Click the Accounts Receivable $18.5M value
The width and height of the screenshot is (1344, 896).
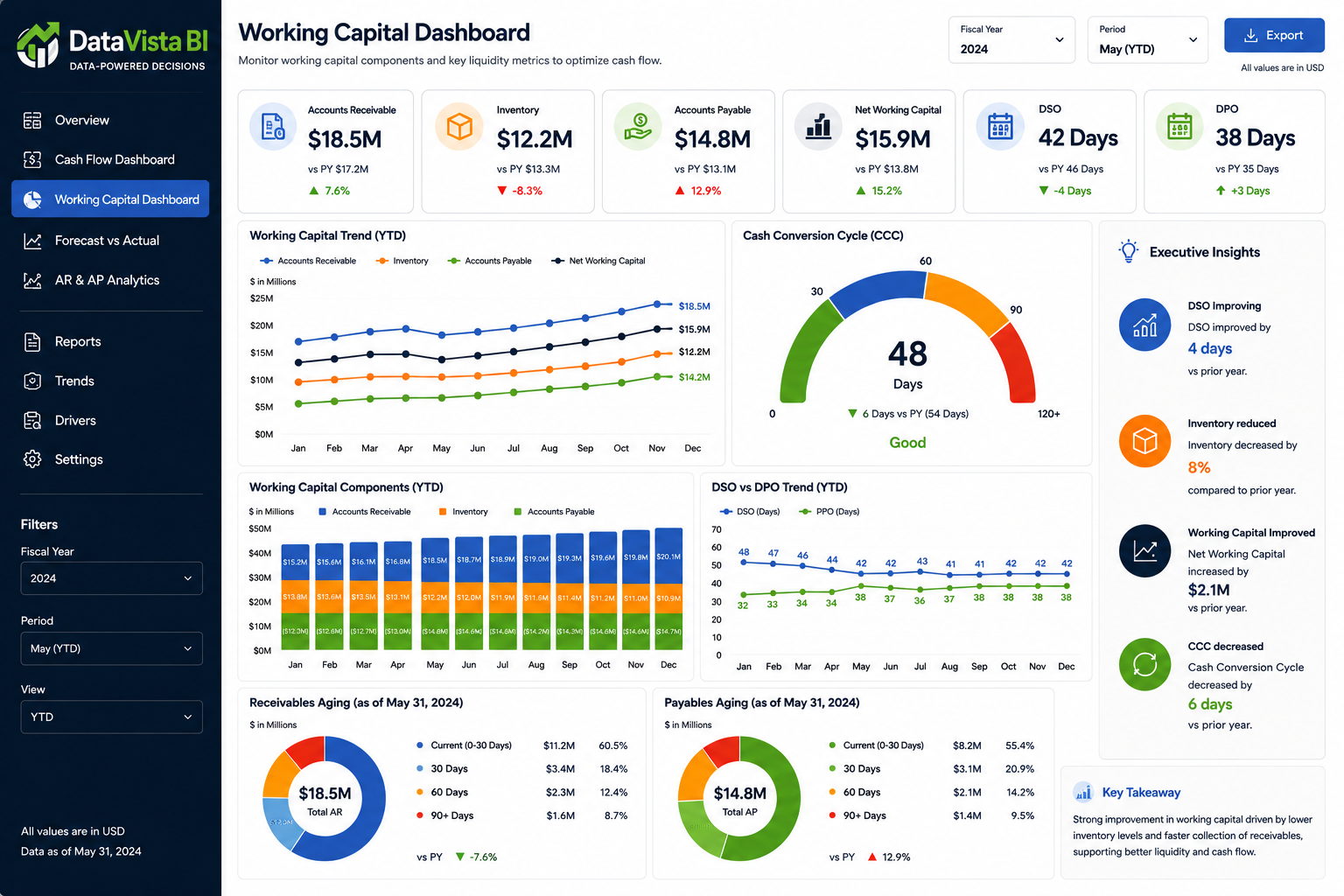345,139
